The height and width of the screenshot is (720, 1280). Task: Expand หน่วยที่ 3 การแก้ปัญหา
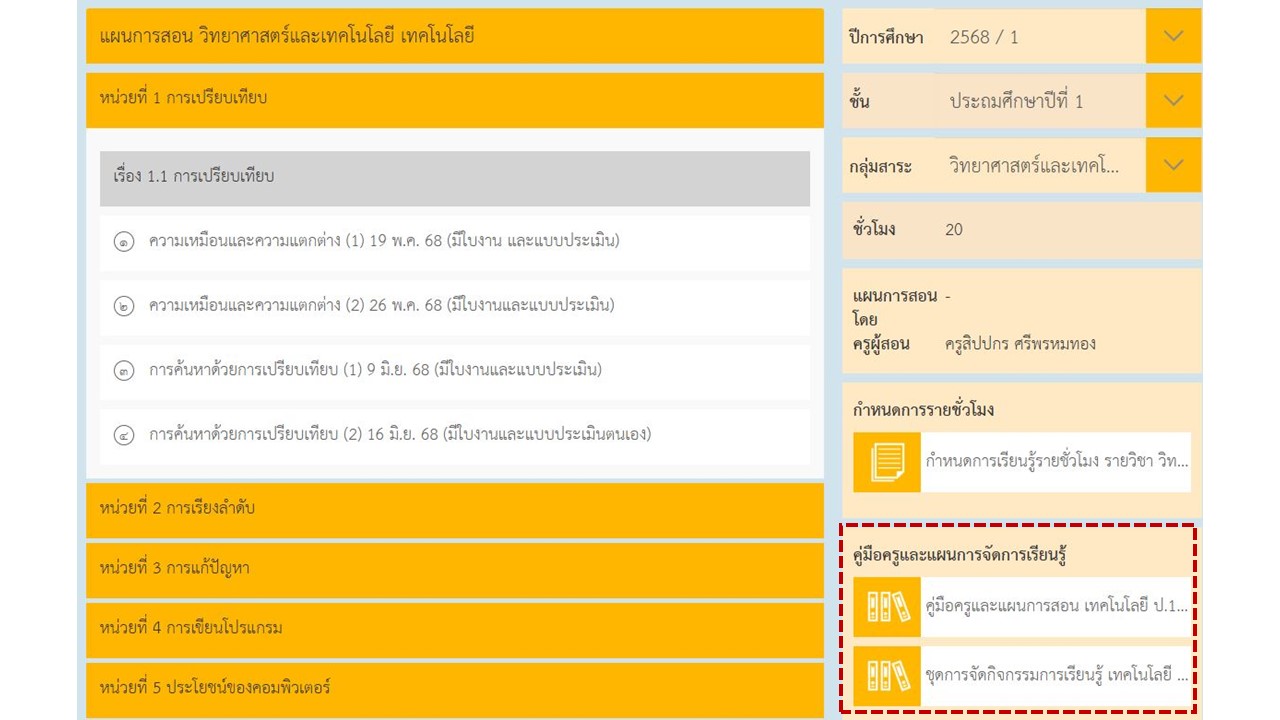454,569
